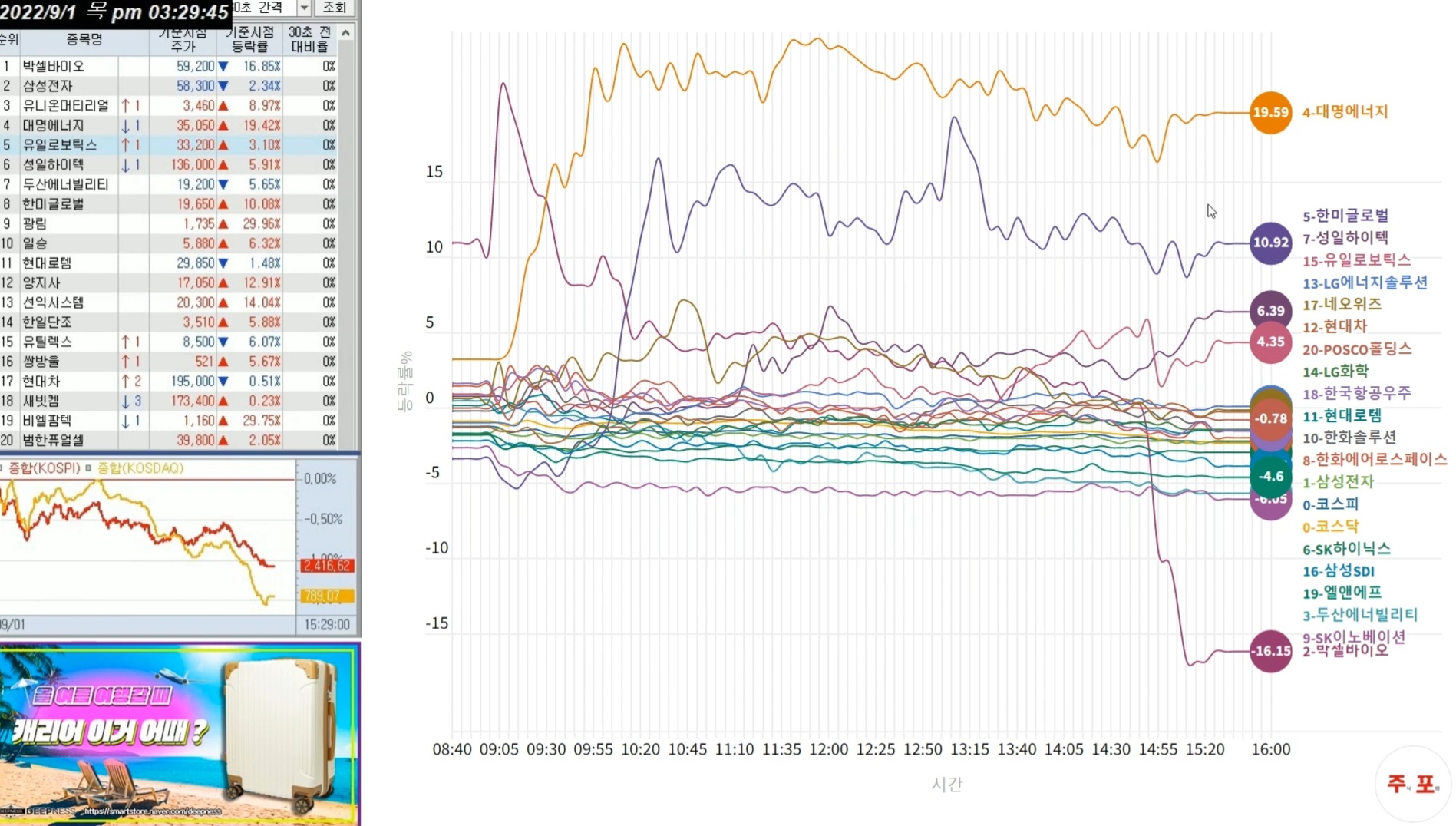Viewport: 1456px width, 826px height.
Task: Toggle 19-엘앤에프 series label
Action: [1342, 593]
